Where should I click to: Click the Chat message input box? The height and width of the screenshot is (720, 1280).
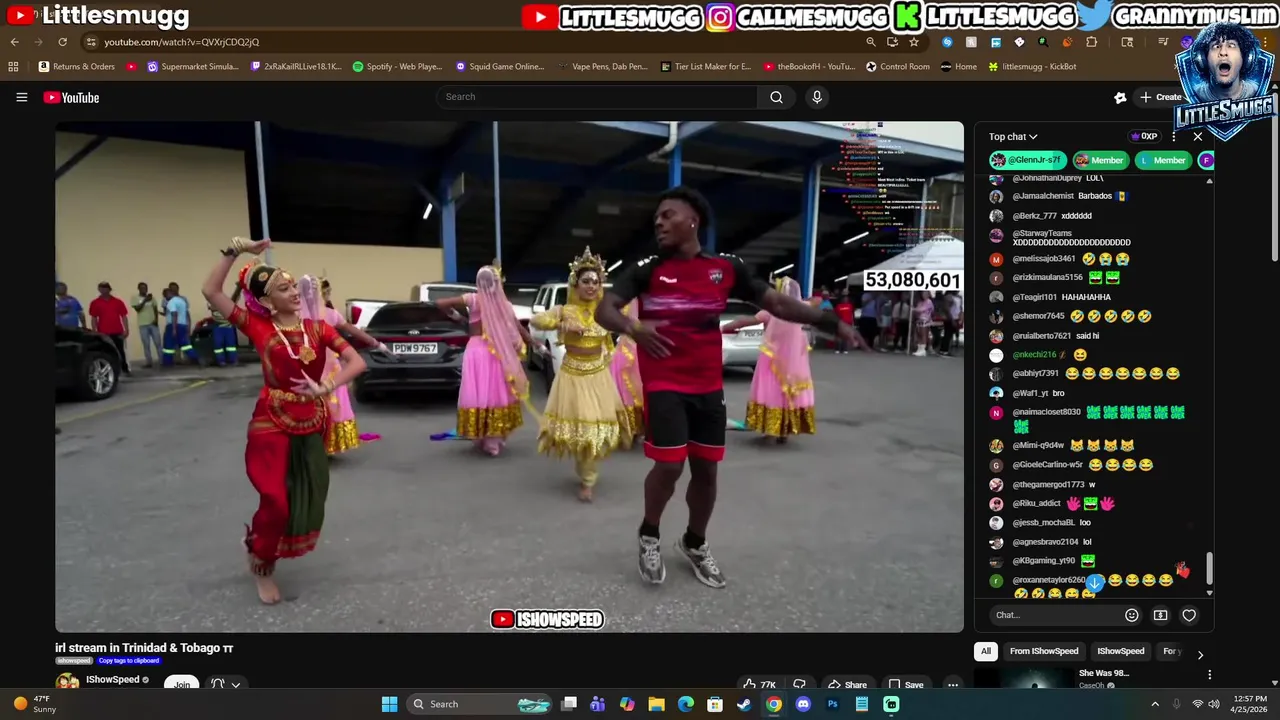pyautogui.click(x=1052, y=615)
